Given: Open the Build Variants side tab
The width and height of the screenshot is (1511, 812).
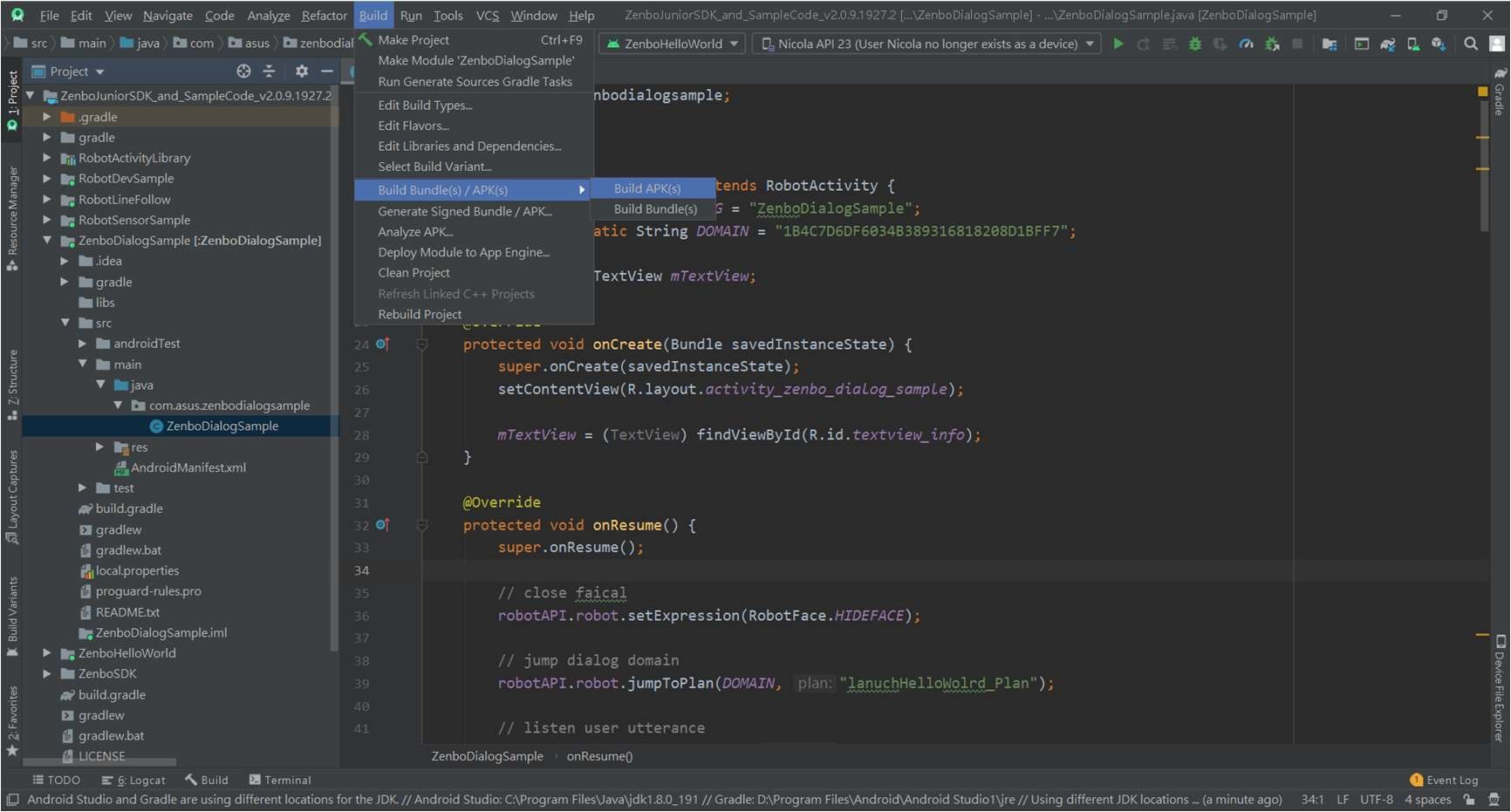Looking at the screenshot, I should pos(12,616).
